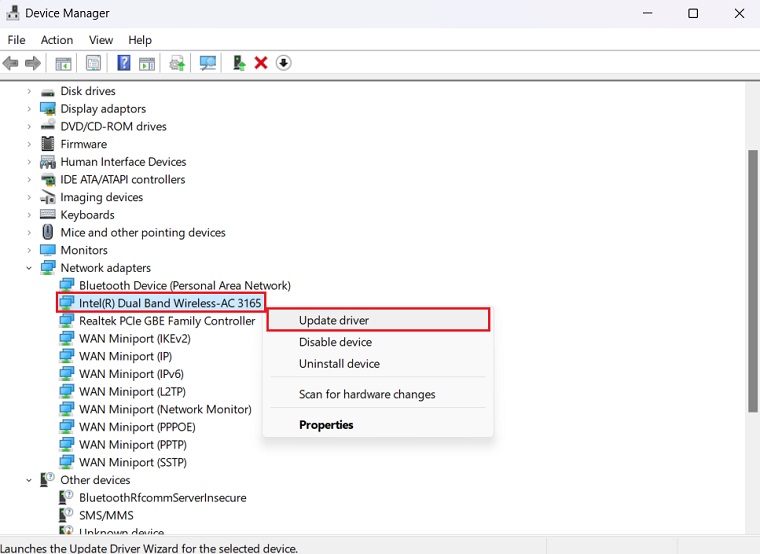Collapse the Other devices category
Screen dimensions: 760x554
tap(30, 480)
